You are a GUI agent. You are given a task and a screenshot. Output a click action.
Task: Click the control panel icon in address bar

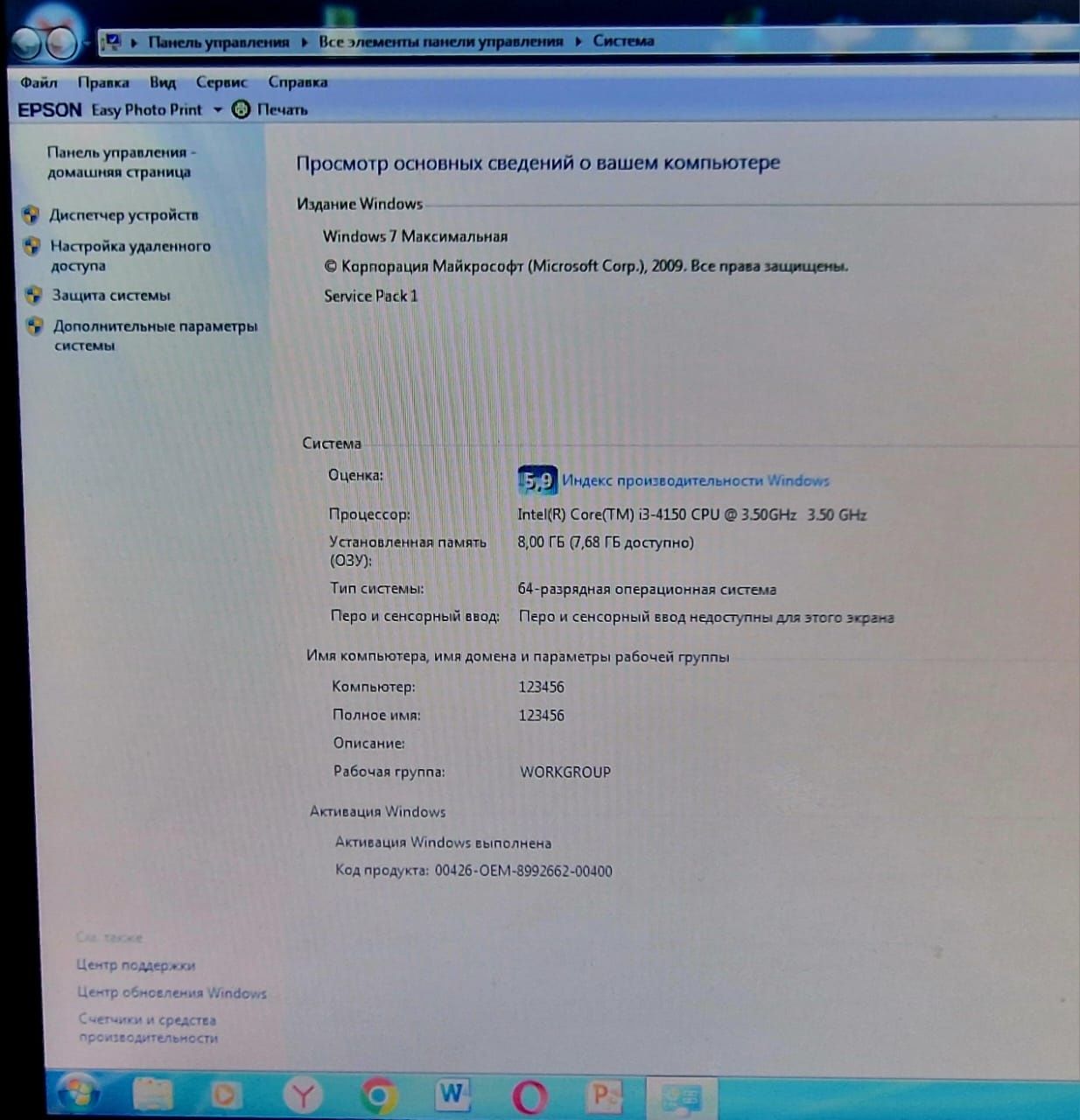pos(113,41)
